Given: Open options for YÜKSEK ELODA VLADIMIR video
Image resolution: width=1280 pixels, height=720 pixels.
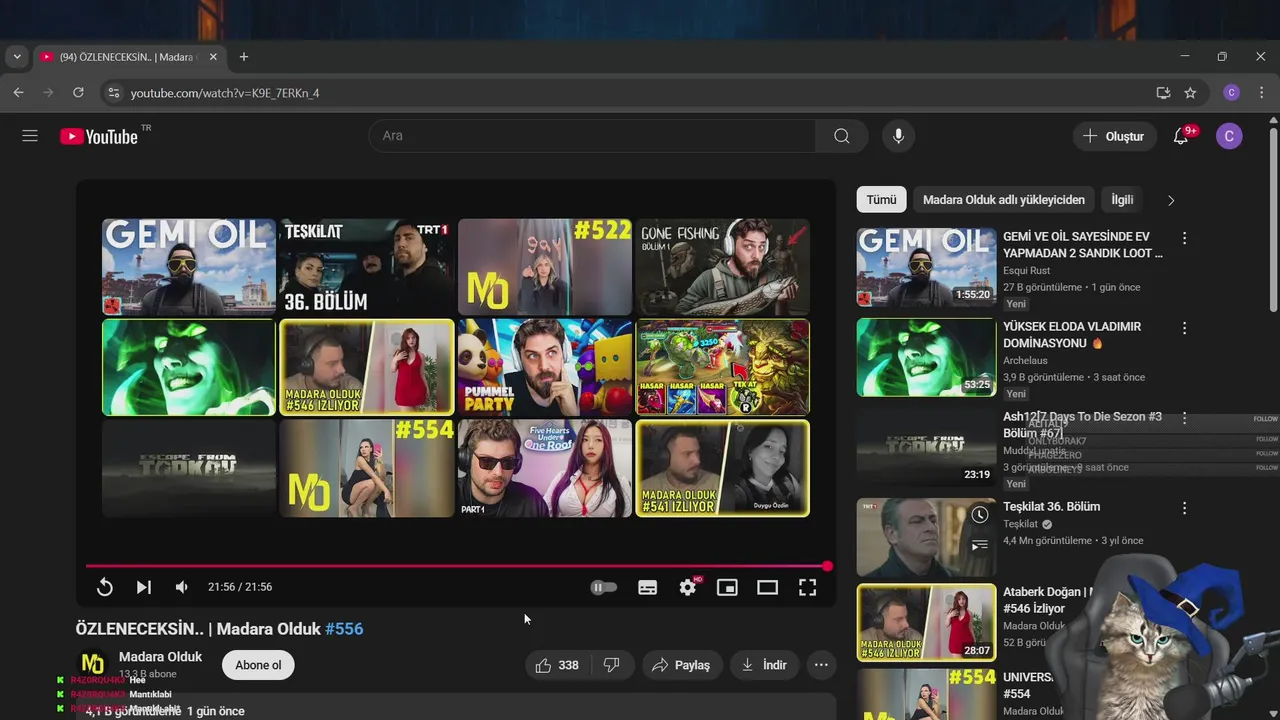Looking at the screenshot, I should point(1184,328).
